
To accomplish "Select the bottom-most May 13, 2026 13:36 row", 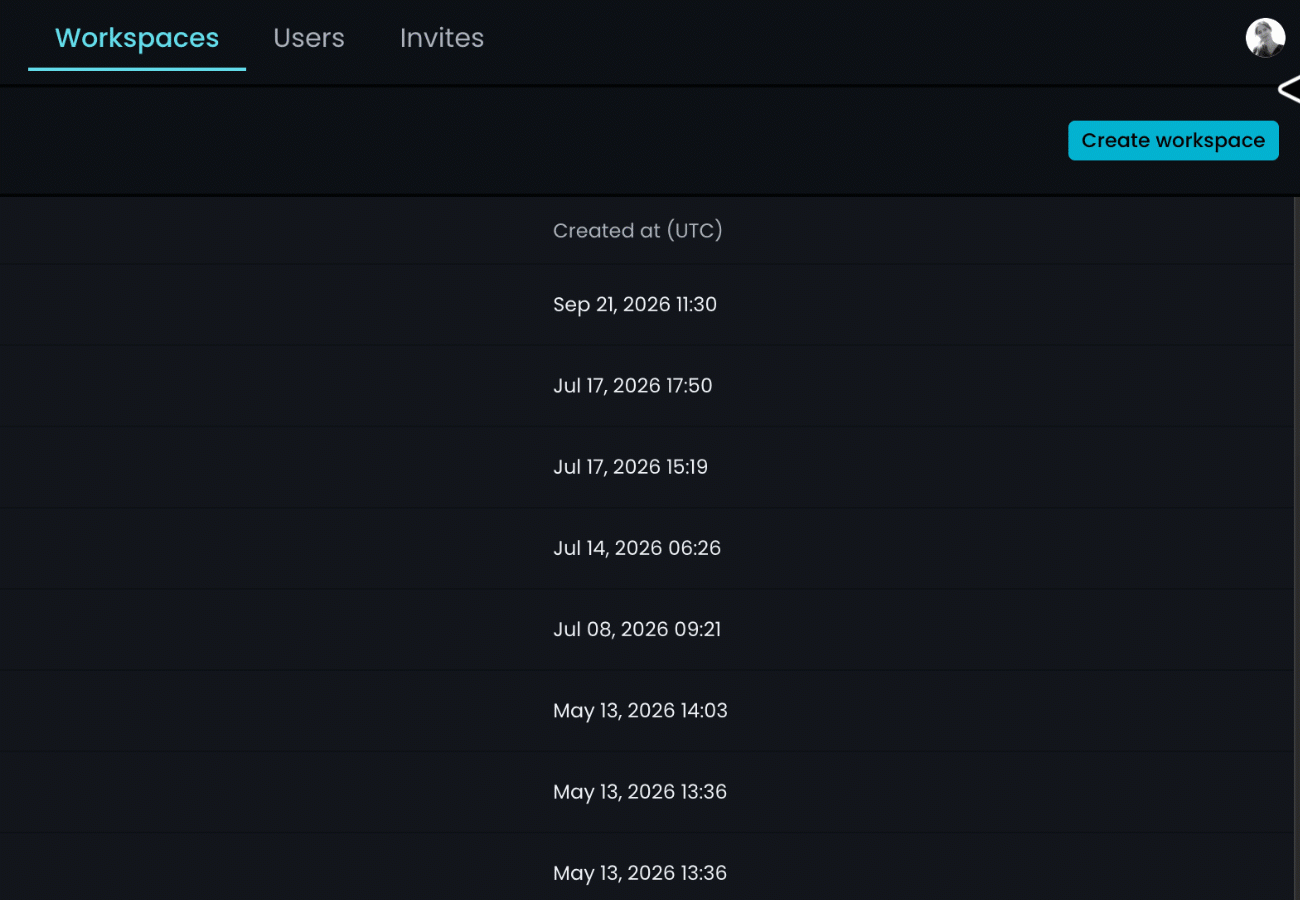I will coord(647,868).
